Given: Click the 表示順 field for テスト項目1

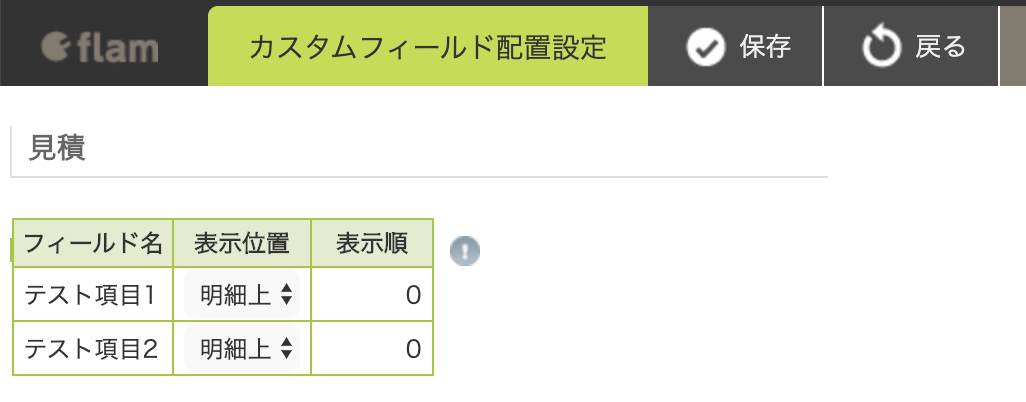Looking at the screenshot, I should click(x=372, y=295).
